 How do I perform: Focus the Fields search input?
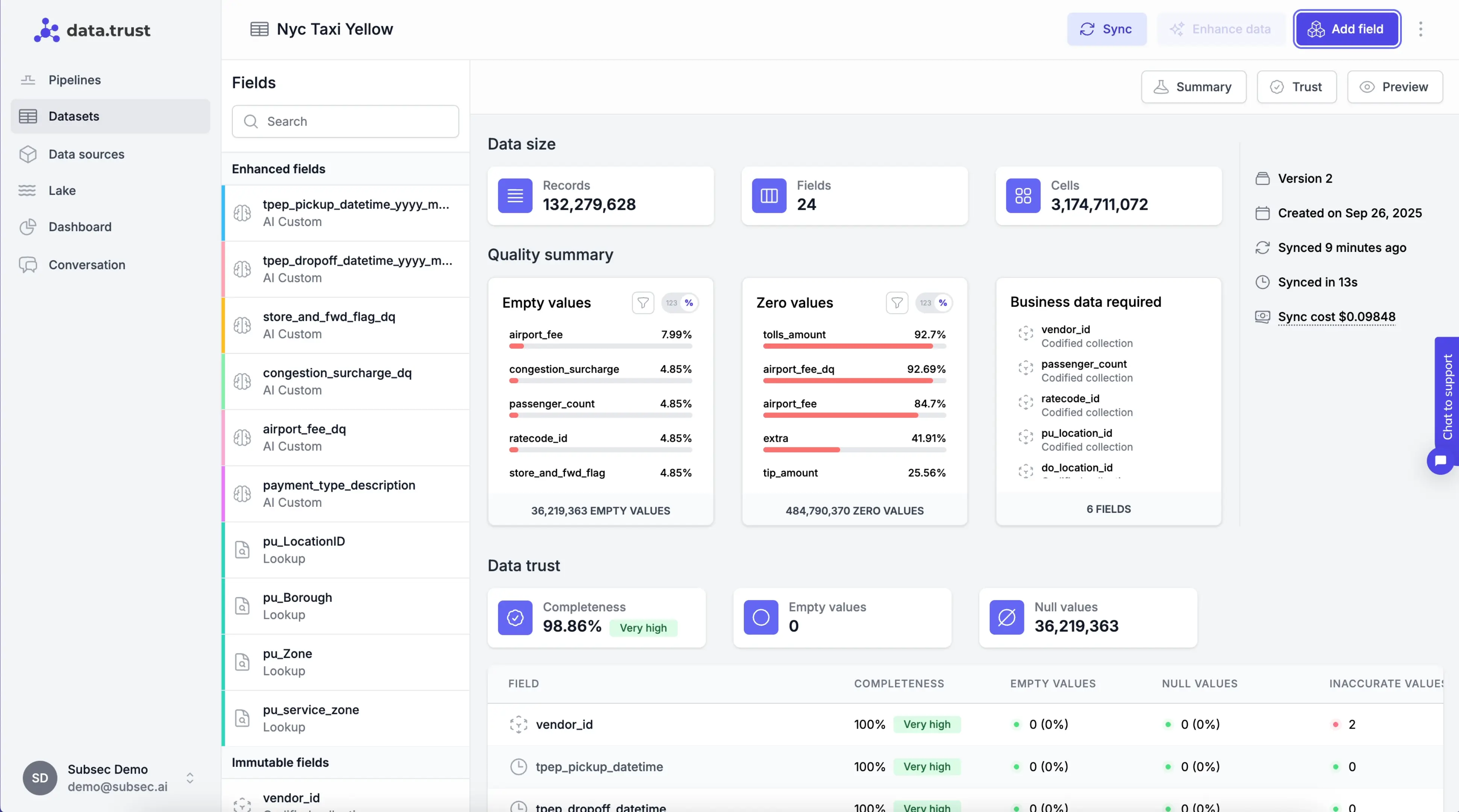coord(345,121)
